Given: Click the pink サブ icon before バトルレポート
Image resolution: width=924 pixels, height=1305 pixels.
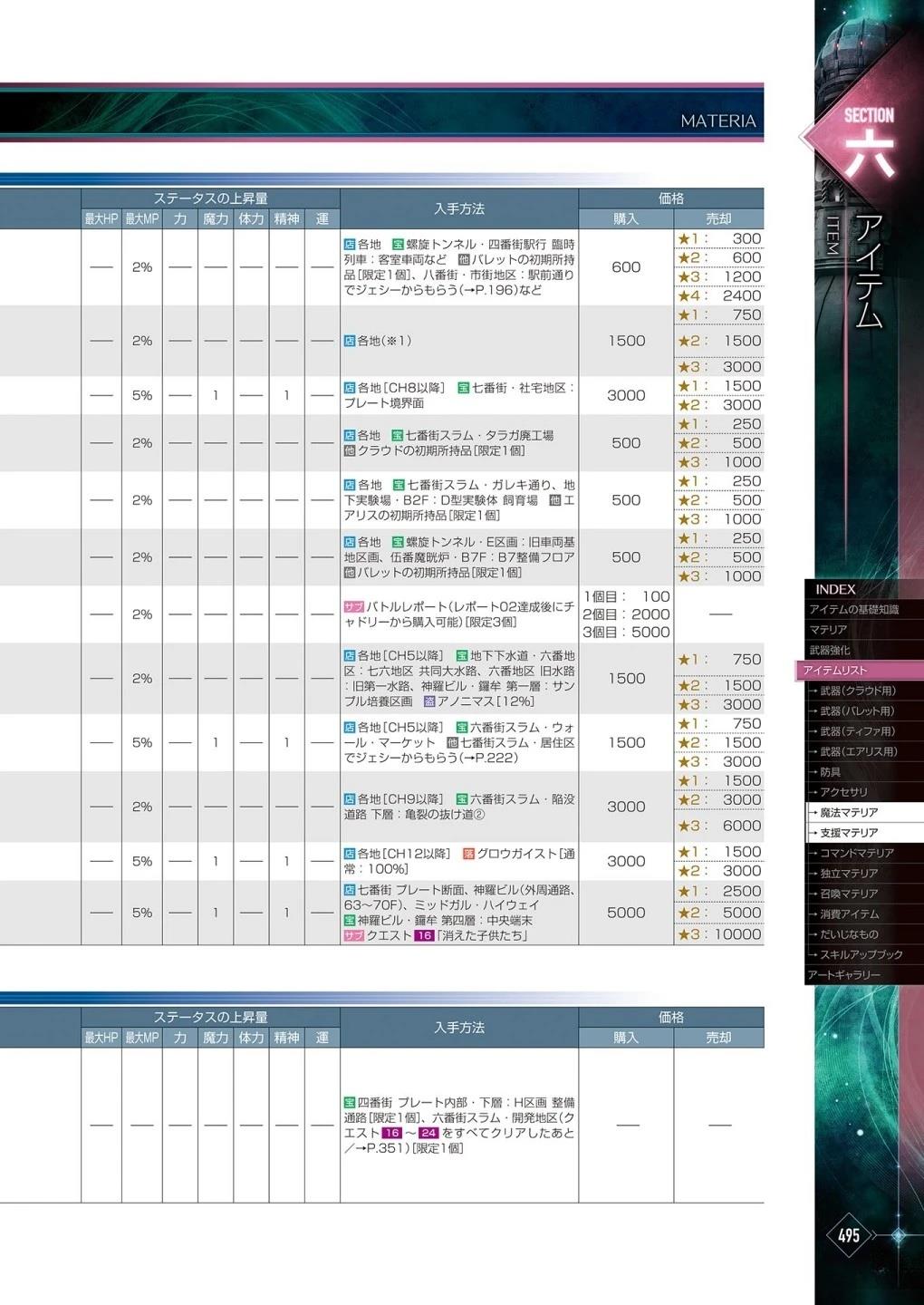Looking at the screenshot, I should click(353, 606).
